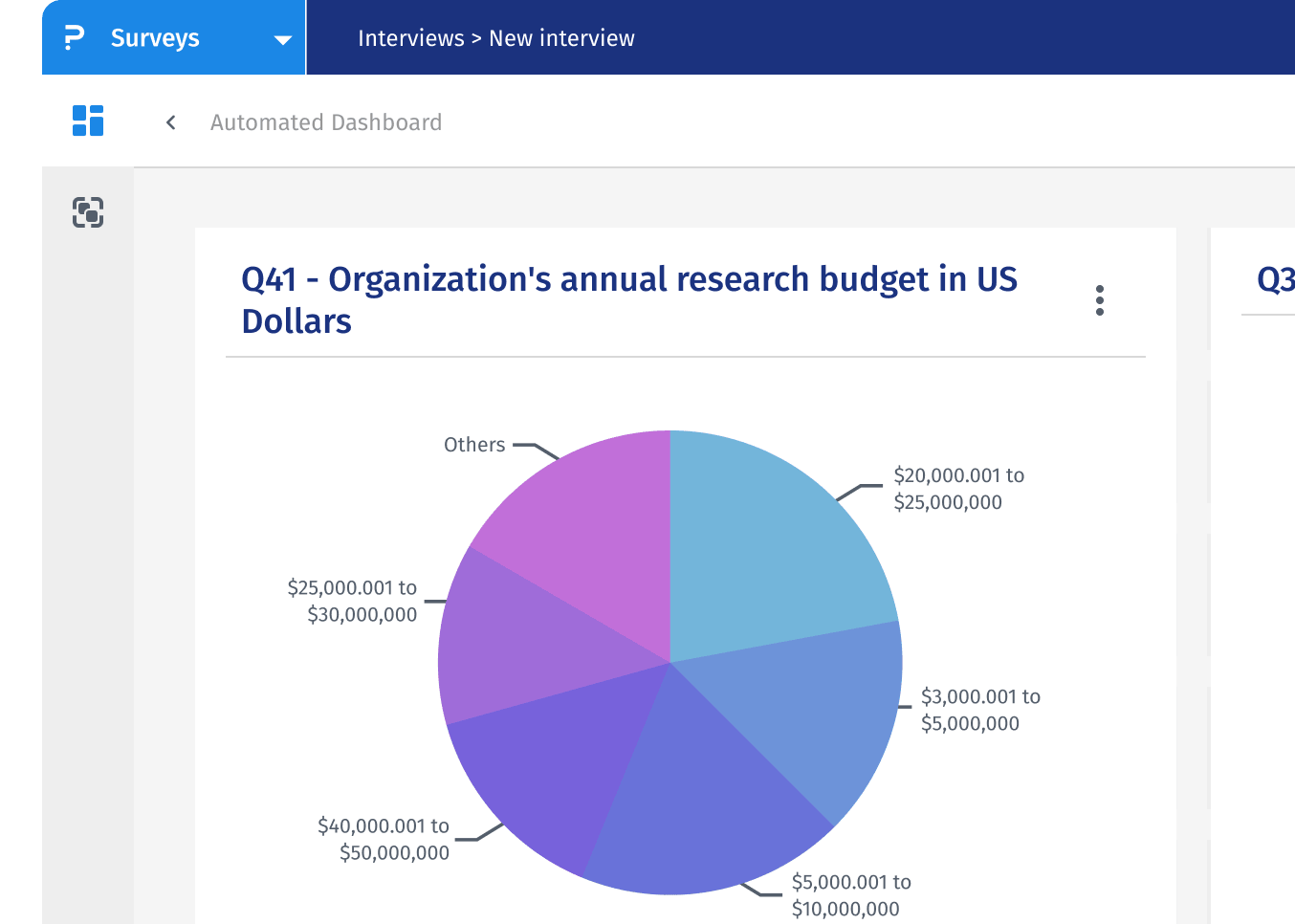The width and height of the screenshot is (1295, 924).
Task: Click the $40,000.001 to $50,000,000 label
Action: click(384, 839)
